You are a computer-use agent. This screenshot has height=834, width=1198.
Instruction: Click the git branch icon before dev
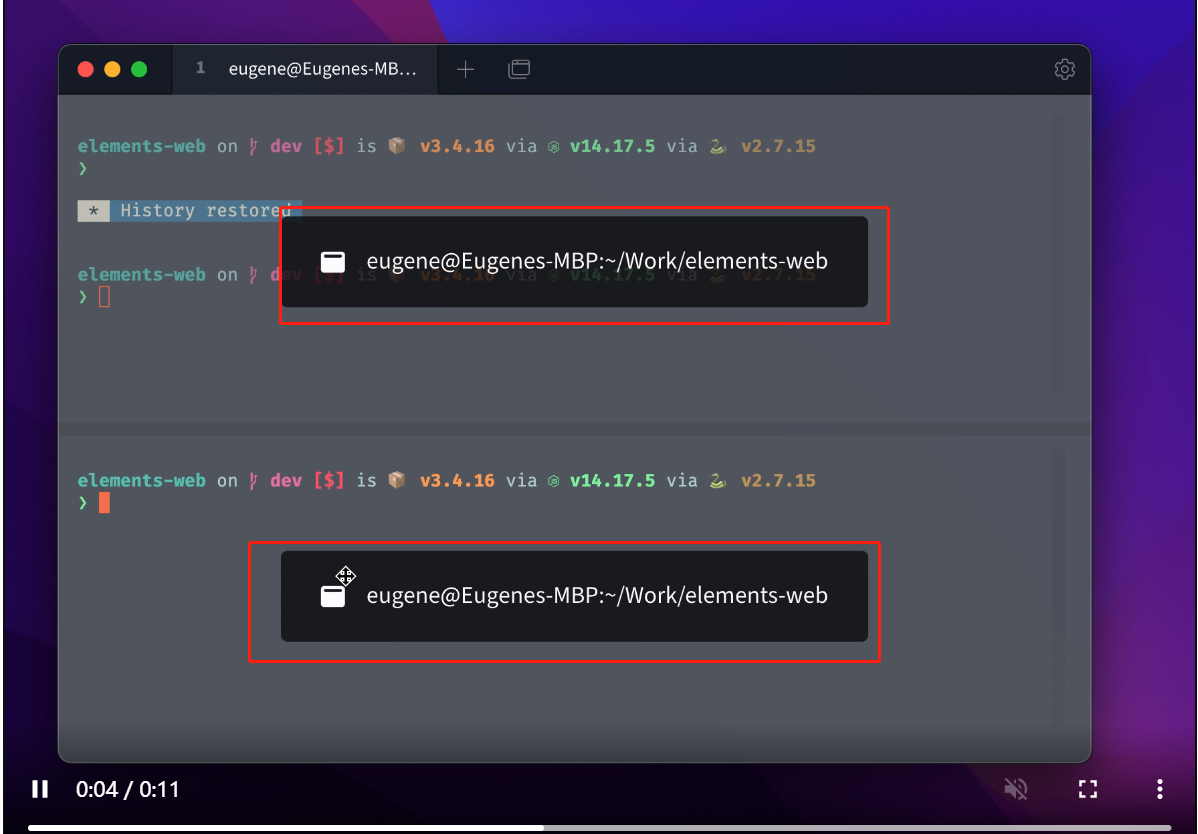click(253, 145)
